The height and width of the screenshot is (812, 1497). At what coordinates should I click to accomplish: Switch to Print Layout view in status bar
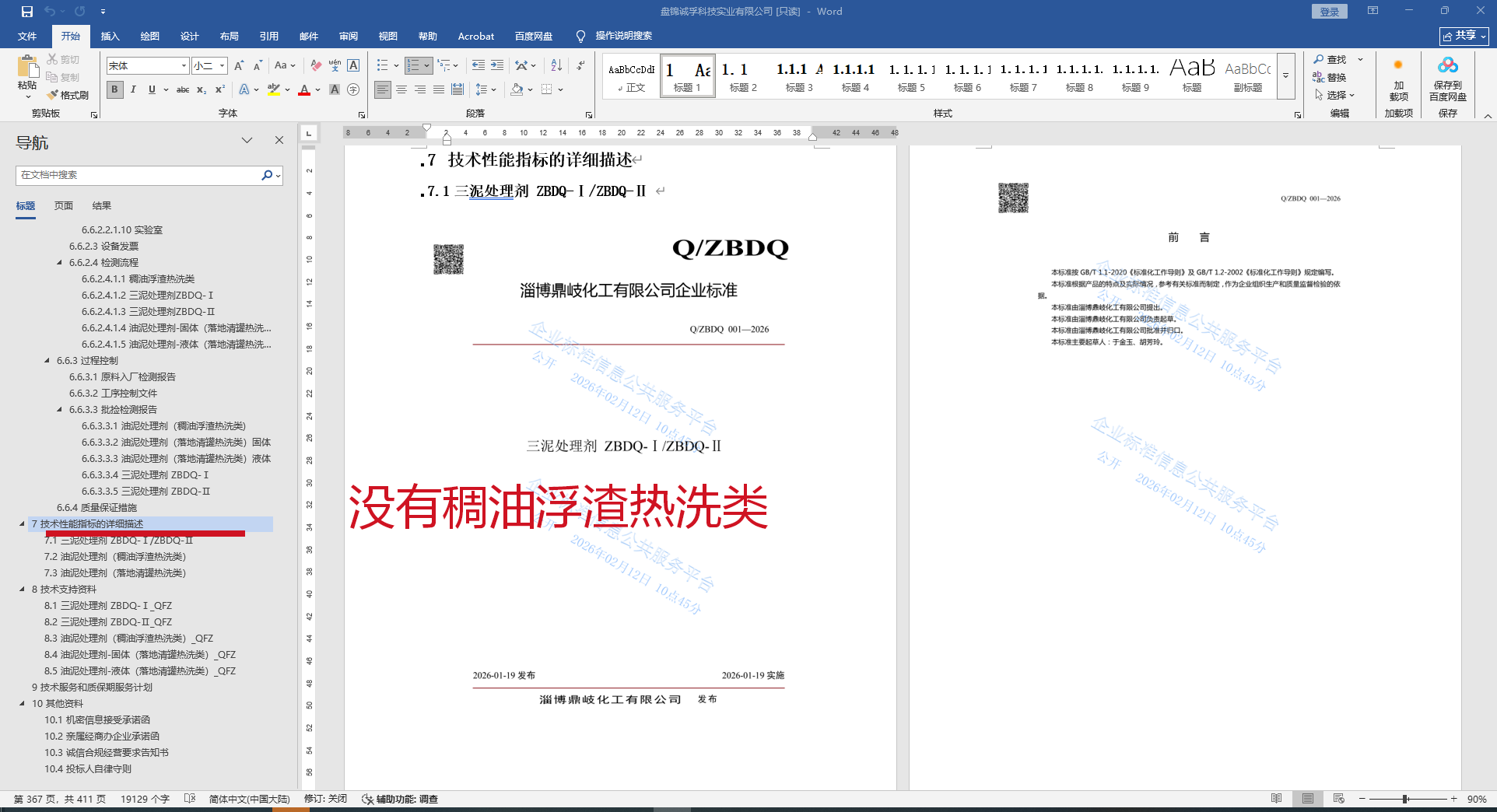coord(1308,799)
